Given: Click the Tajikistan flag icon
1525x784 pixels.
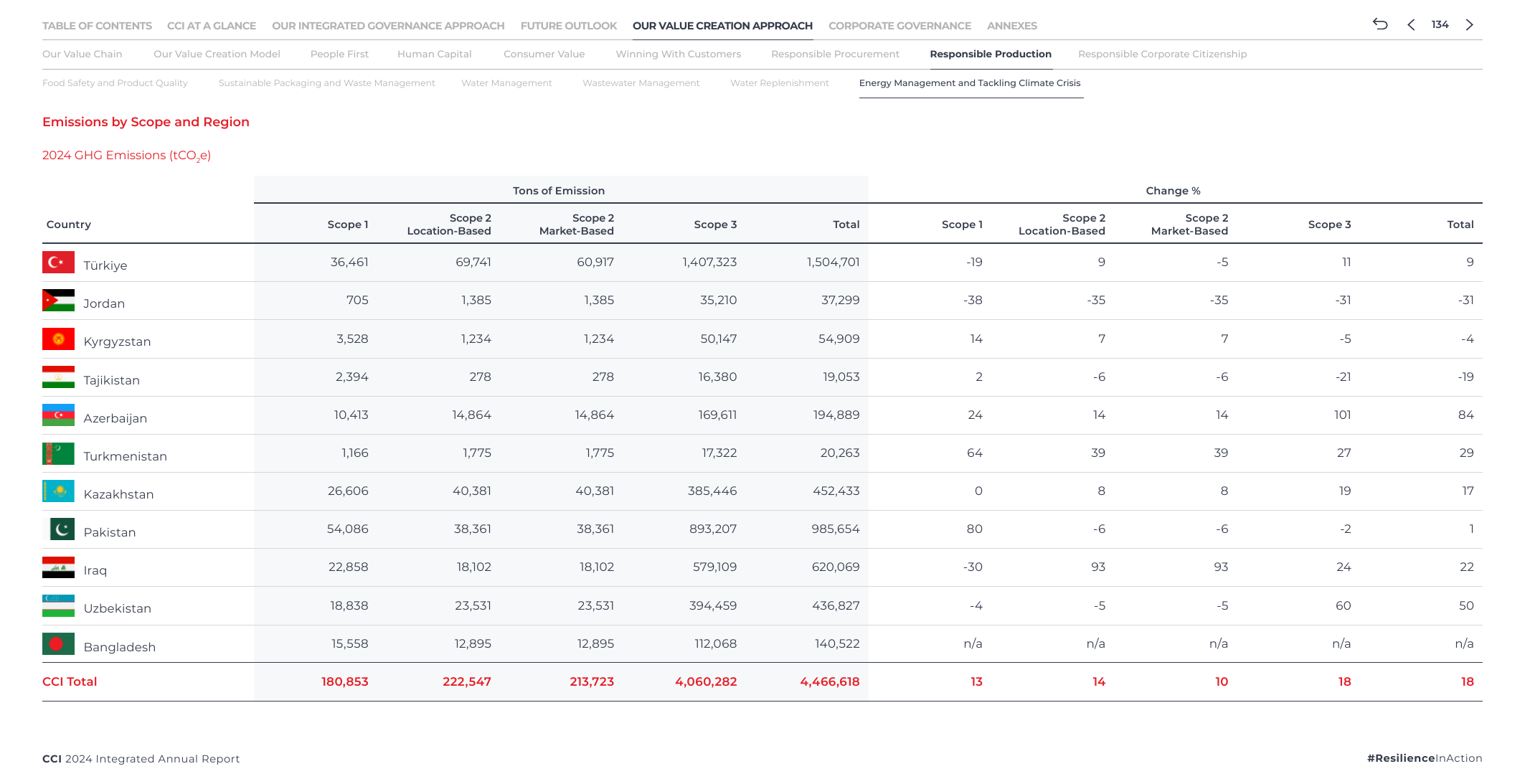Looking at the screenshot, I should pos(58,377).
